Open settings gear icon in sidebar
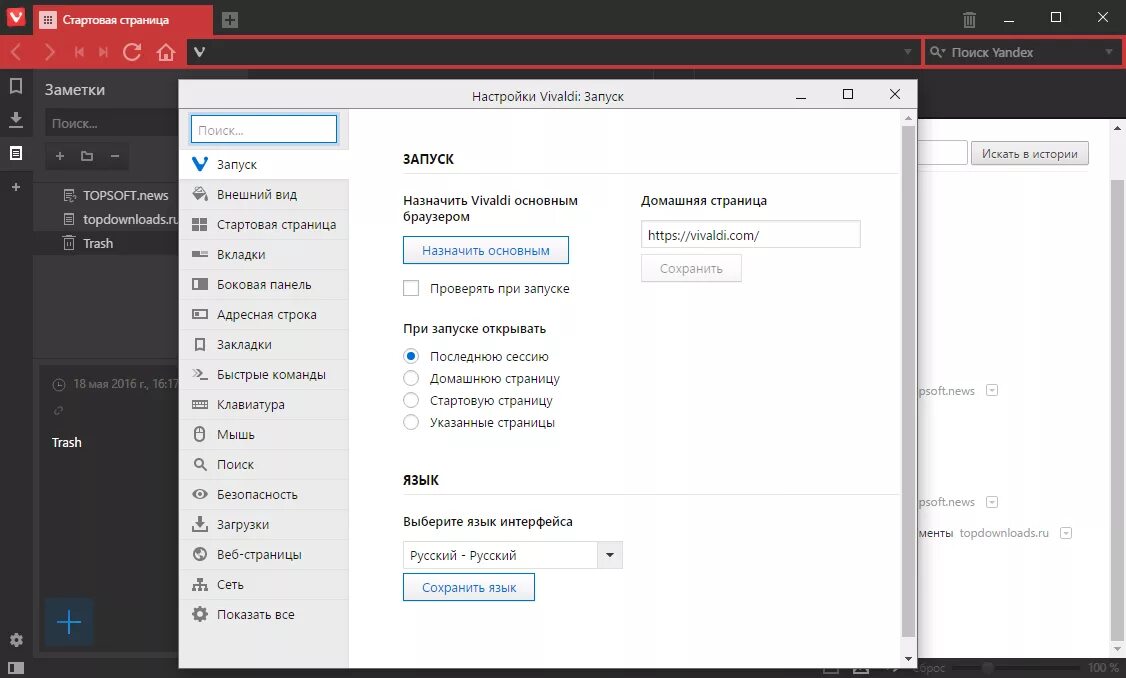This screenshot has height=678, width=1126. pyautogui.click(x=16, y=639)
